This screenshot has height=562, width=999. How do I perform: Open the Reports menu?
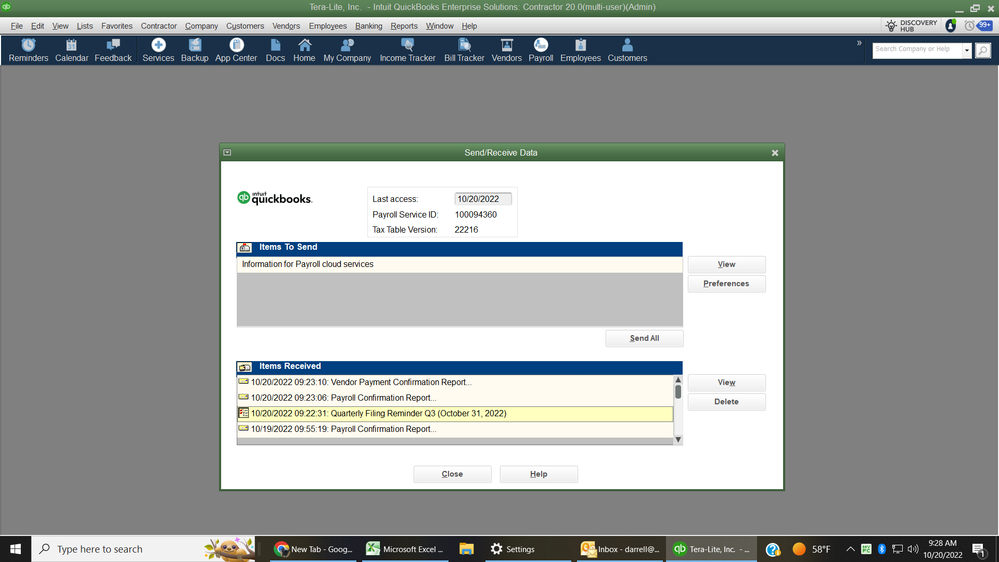(x=404, y=26)
